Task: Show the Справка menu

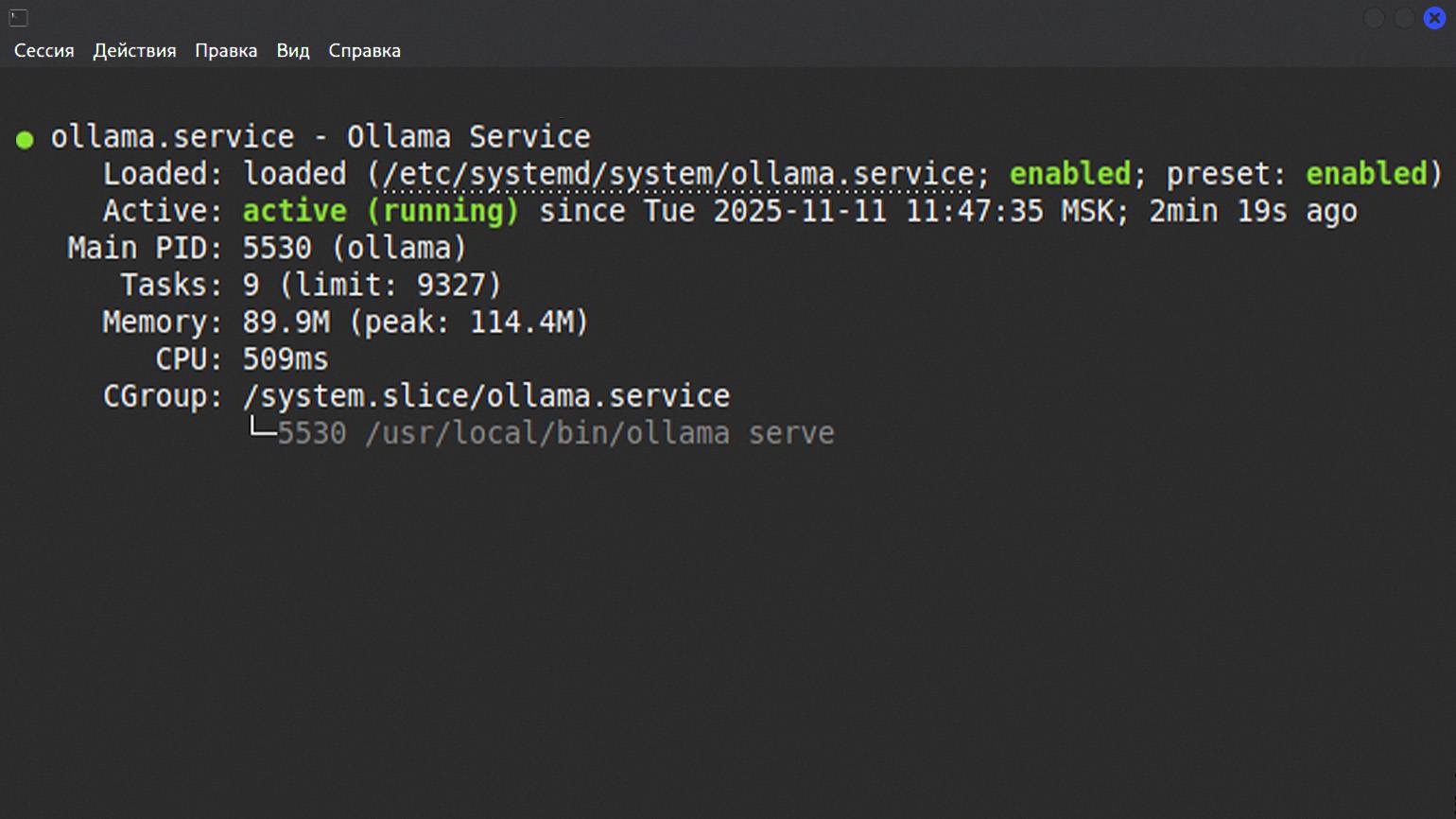Action: 364,51
